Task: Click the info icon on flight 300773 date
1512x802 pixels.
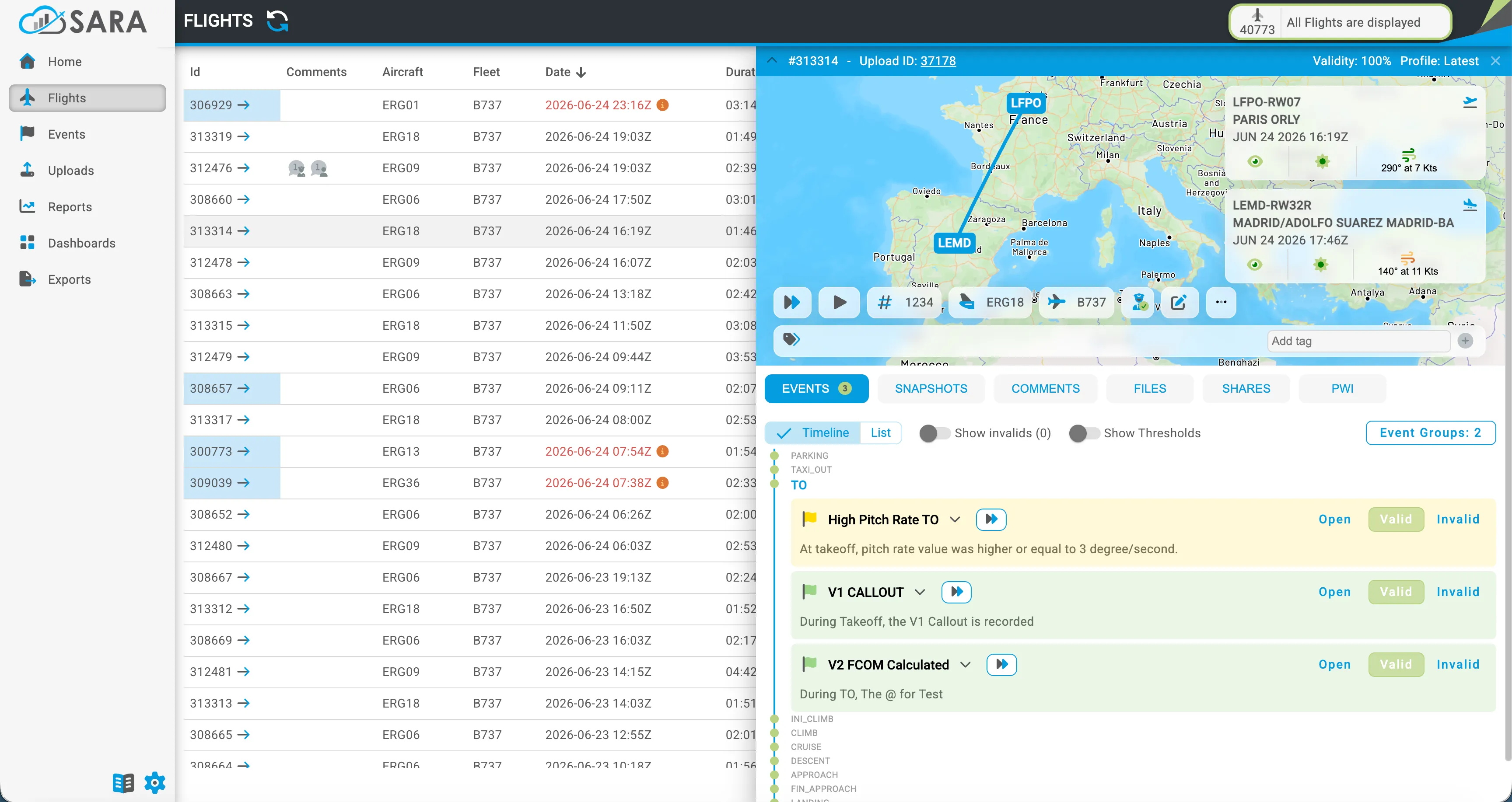Action: 663,451
